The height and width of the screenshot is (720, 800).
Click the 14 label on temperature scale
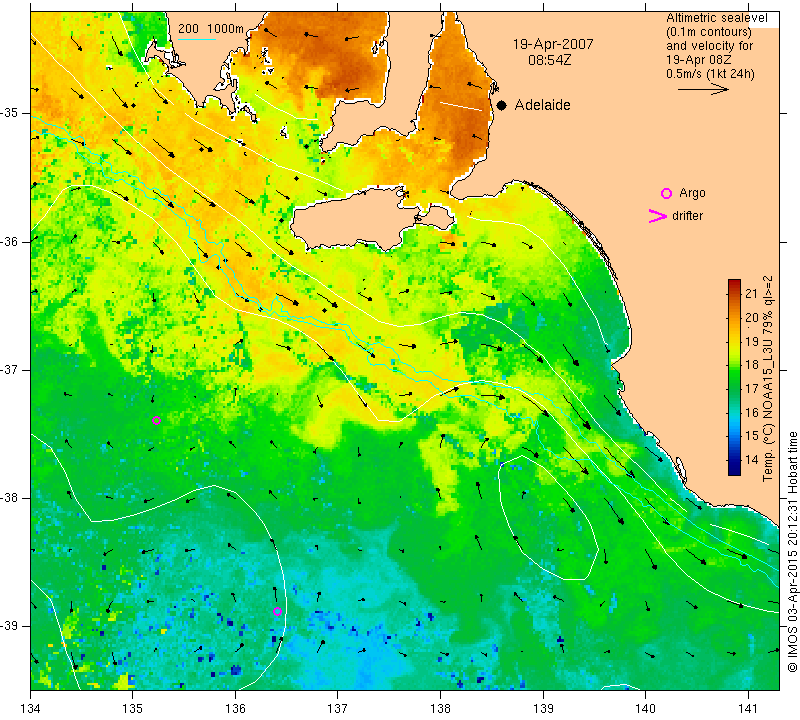(752, 459)
